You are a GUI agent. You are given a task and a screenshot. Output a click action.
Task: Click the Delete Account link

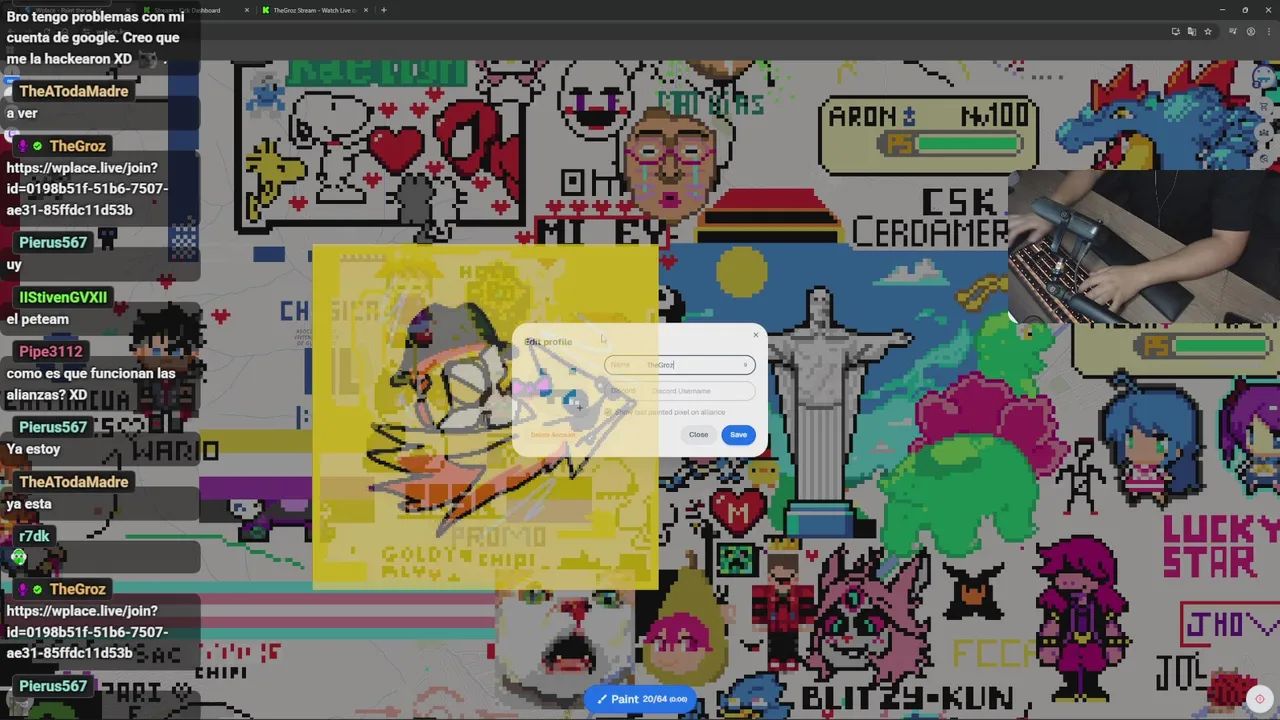(x=552, y=435)
